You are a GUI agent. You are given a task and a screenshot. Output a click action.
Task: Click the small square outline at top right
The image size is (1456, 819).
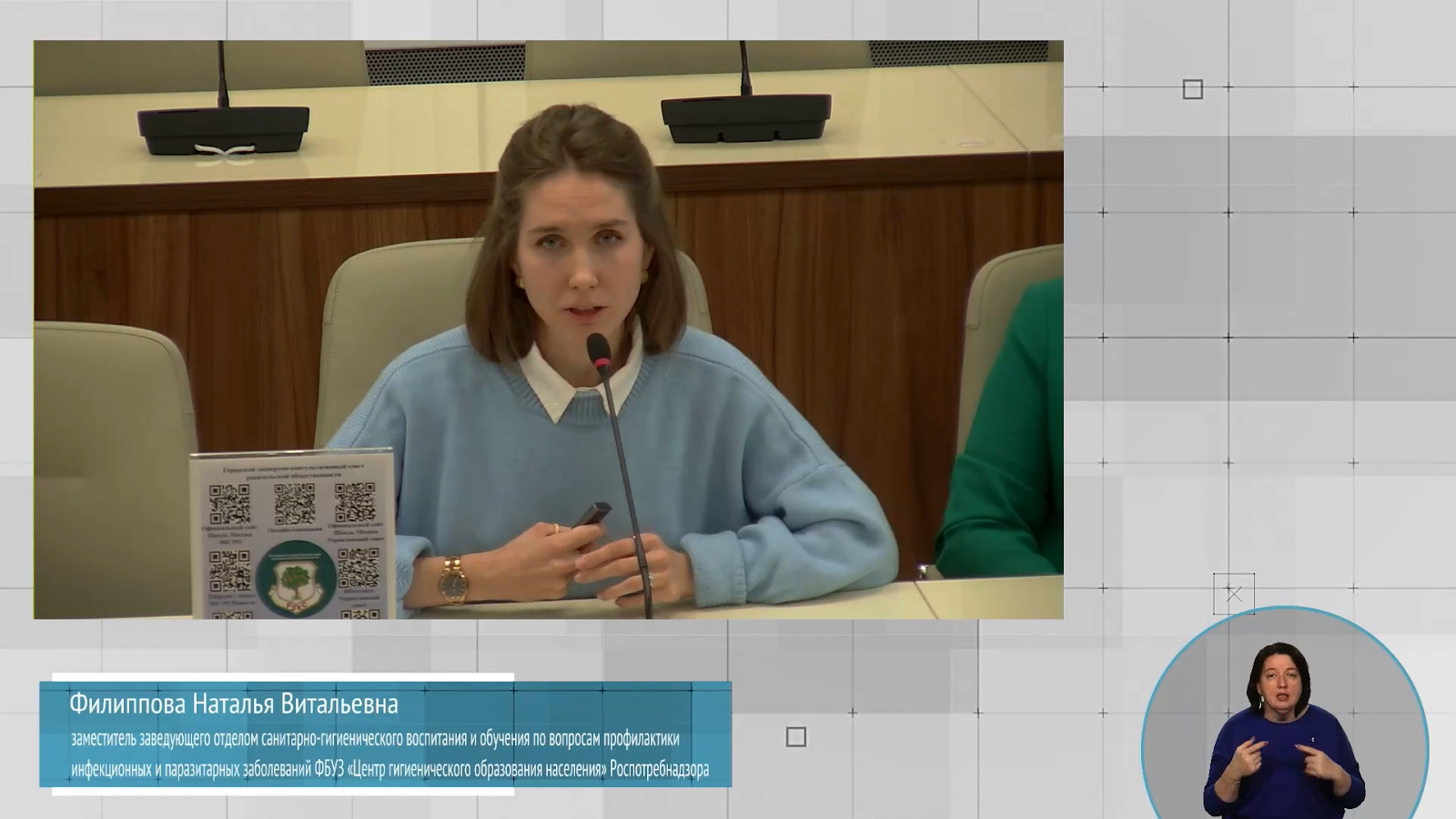tap(1192, 89)
